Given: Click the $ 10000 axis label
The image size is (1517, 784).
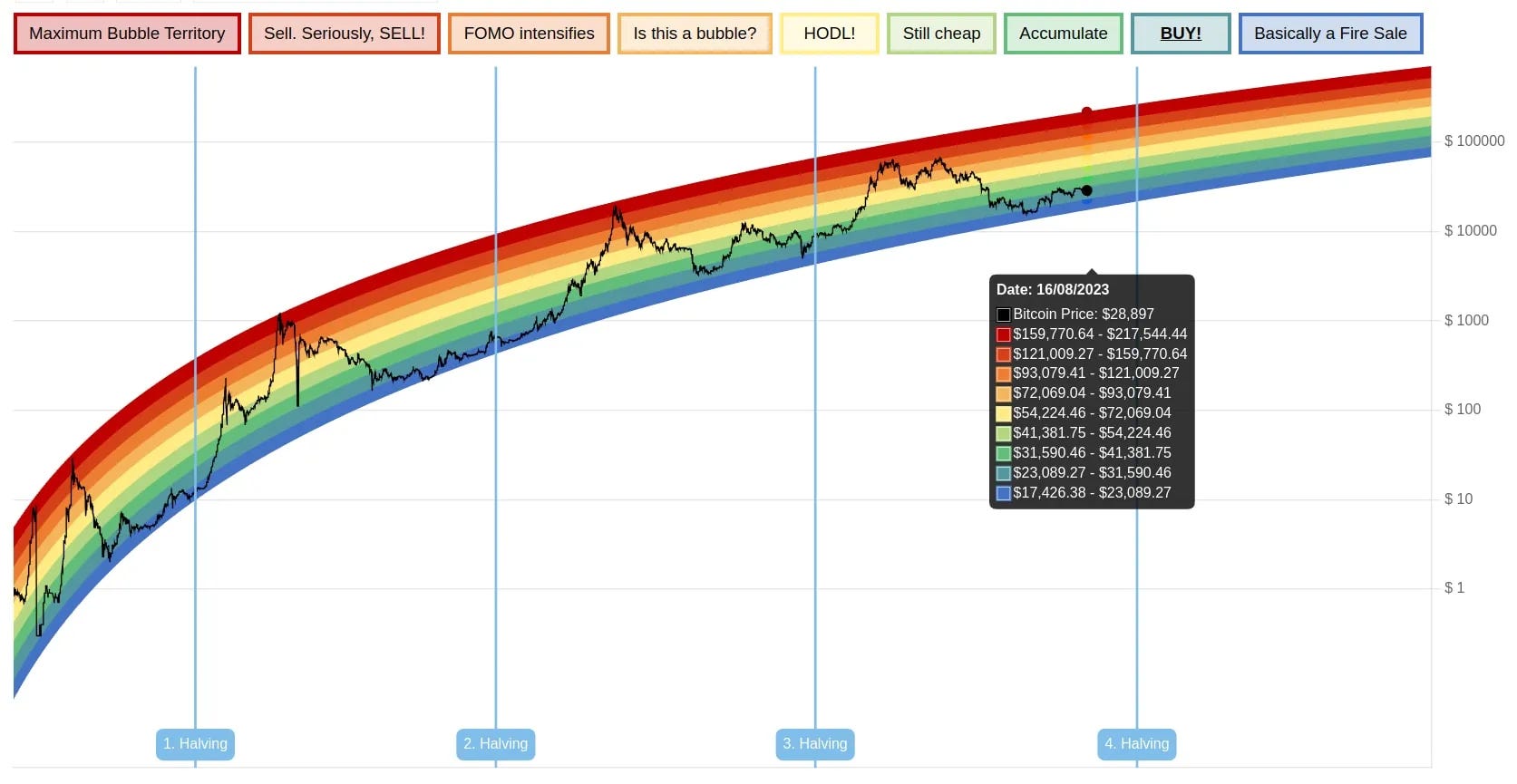Looking at the screenshot, I should [x=1471, y=231].
